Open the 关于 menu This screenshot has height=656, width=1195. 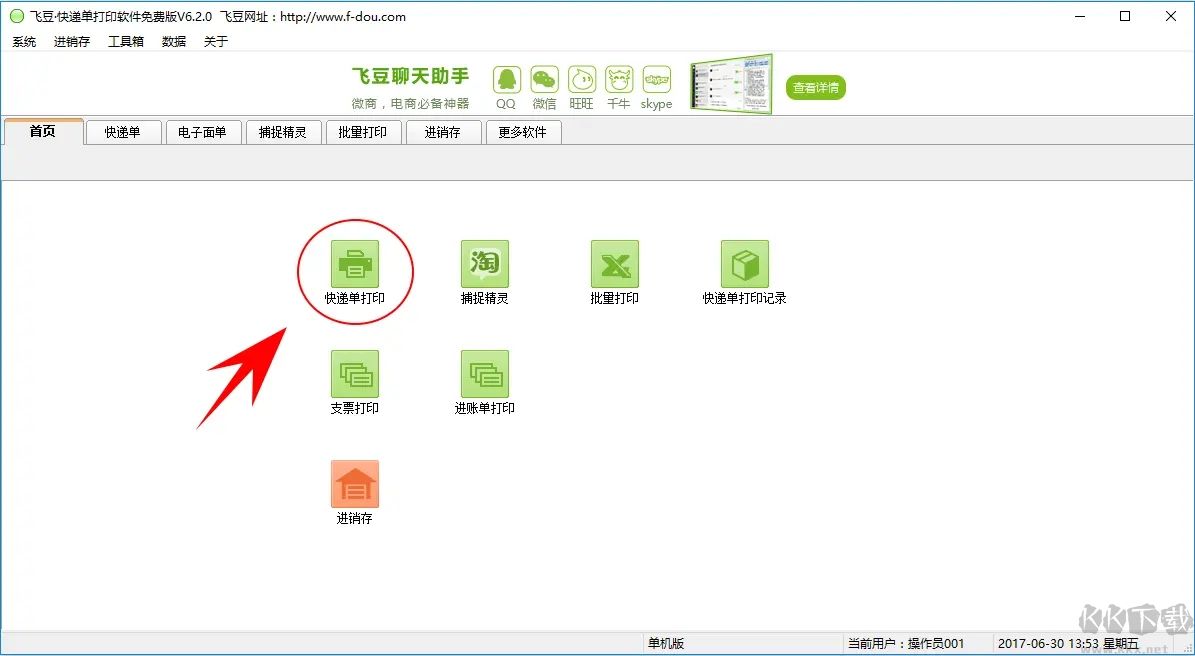click(x=216, y=42)
